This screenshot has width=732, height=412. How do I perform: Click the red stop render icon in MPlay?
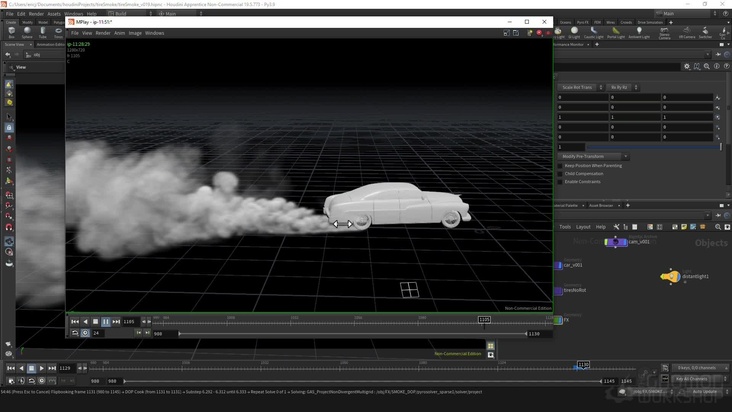[x=539, y=33]
